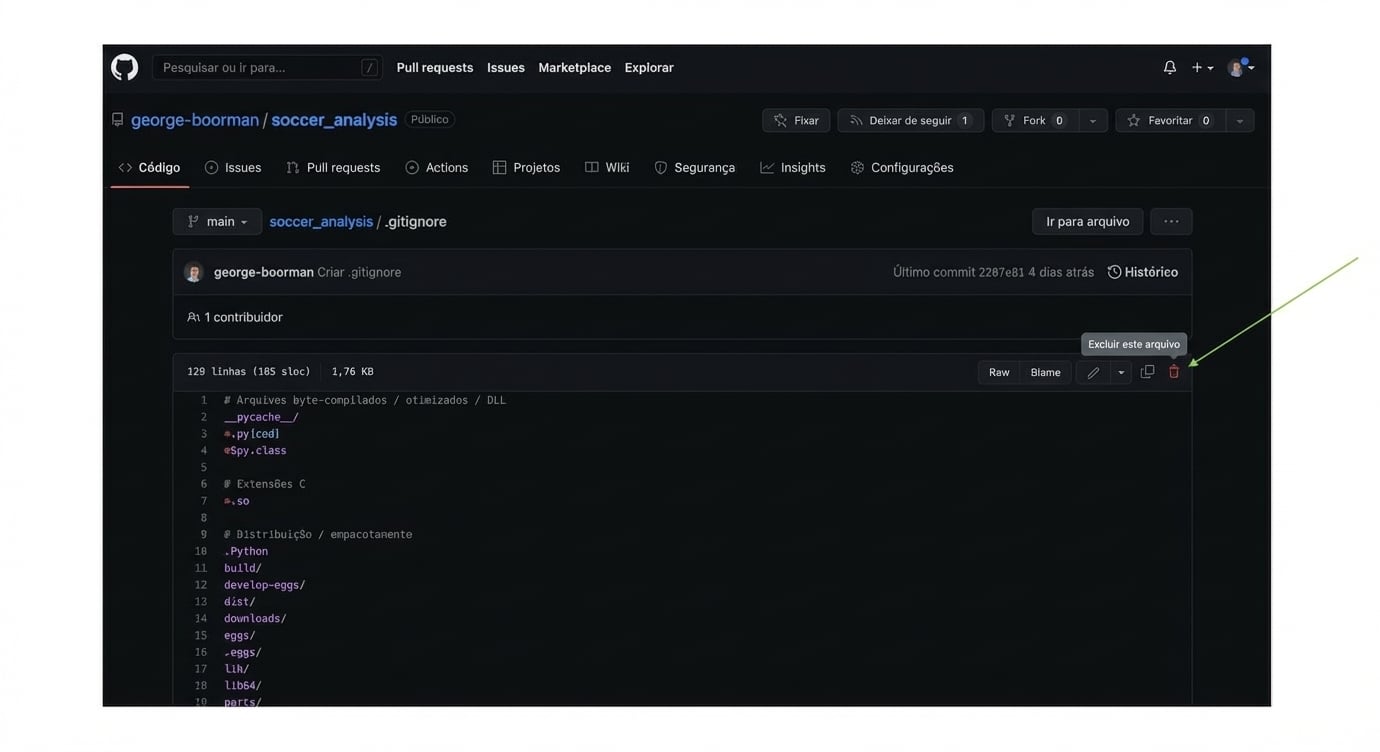Switch to the Actions tab
Screen dimensions: 1380x752
tap(437, 168)
